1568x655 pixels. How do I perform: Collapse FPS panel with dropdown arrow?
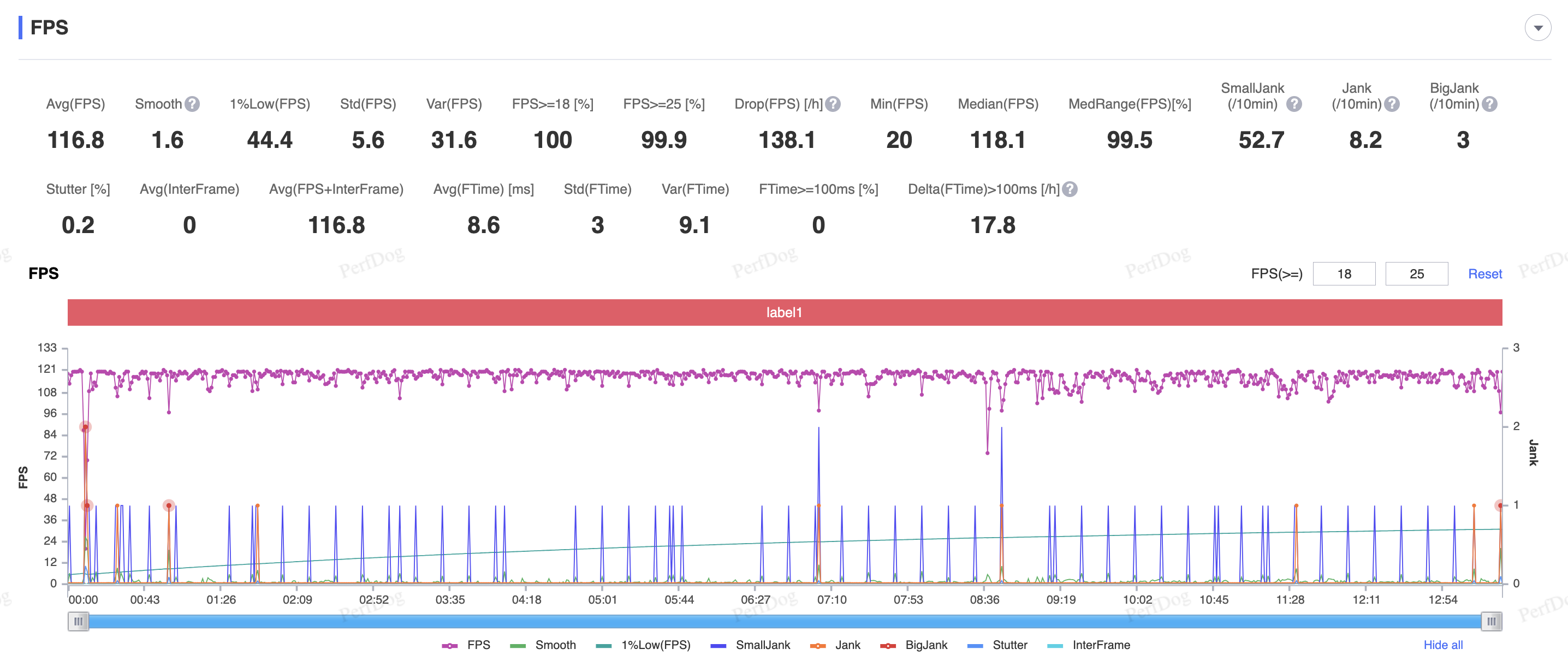tap(1537, 28)
